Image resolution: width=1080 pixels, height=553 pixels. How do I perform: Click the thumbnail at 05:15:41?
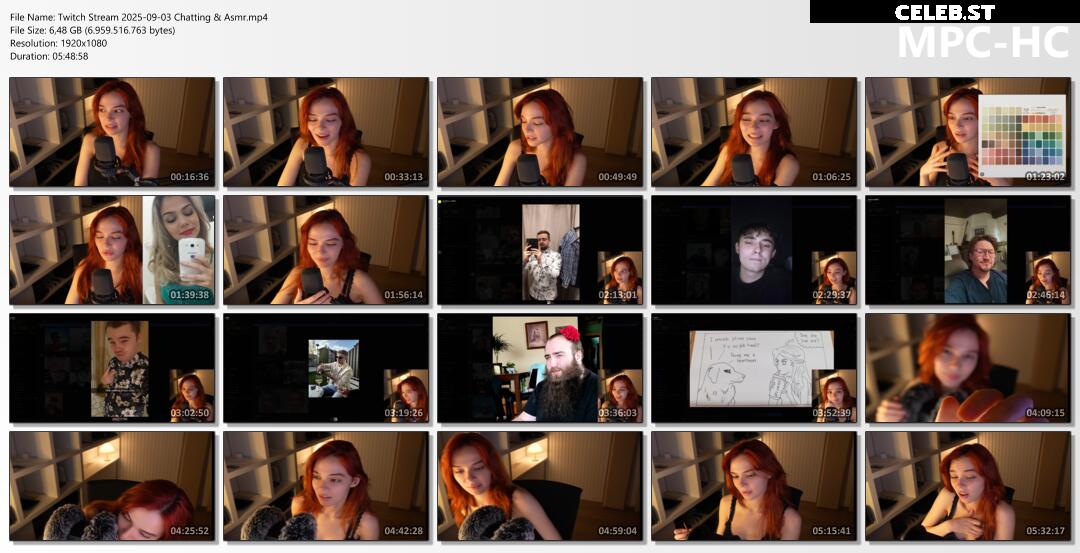[x=754, y=486]
